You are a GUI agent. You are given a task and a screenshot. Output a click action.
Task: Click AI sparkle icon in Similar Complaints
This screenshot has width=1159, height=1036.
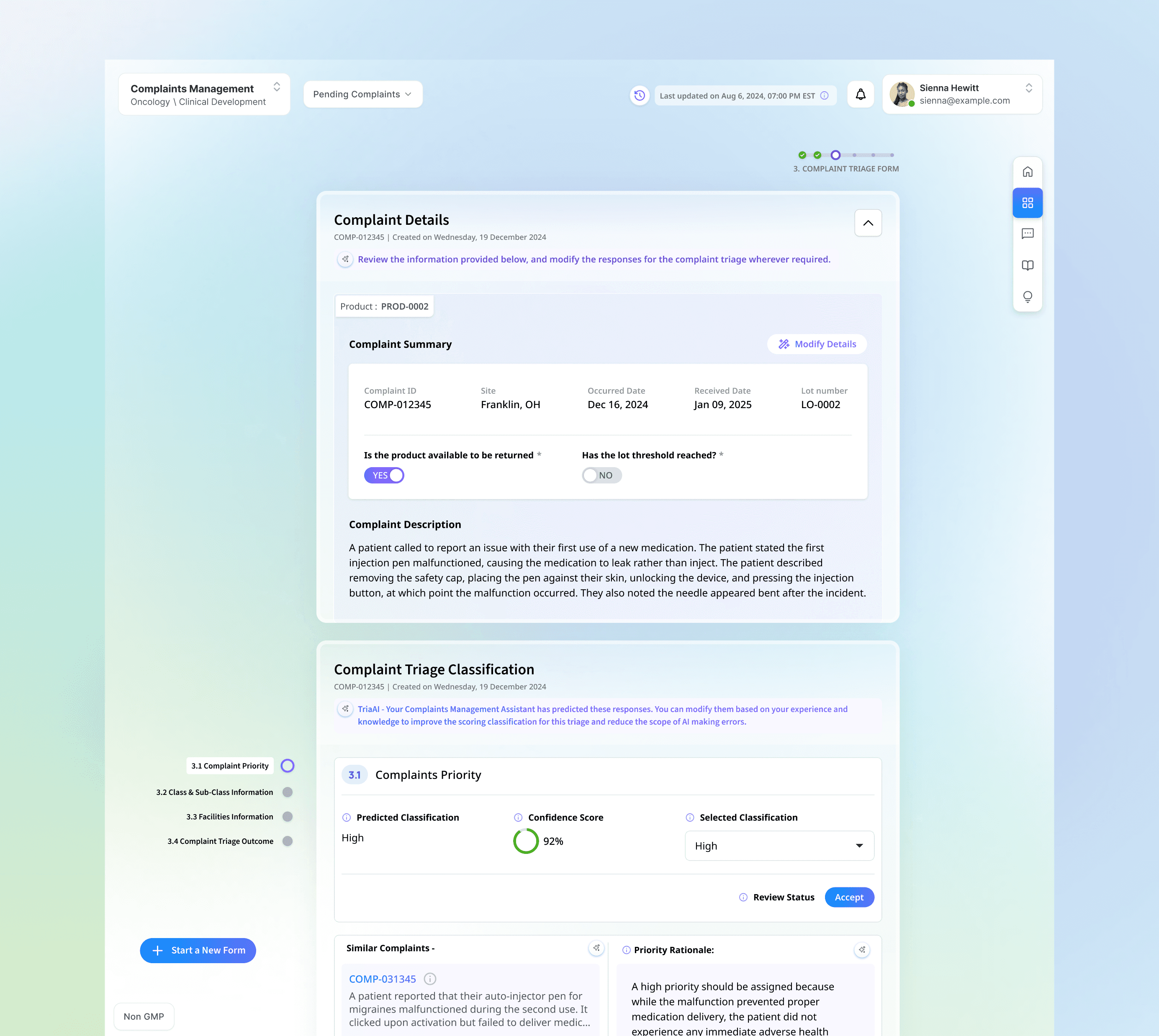tap(596, 949)
